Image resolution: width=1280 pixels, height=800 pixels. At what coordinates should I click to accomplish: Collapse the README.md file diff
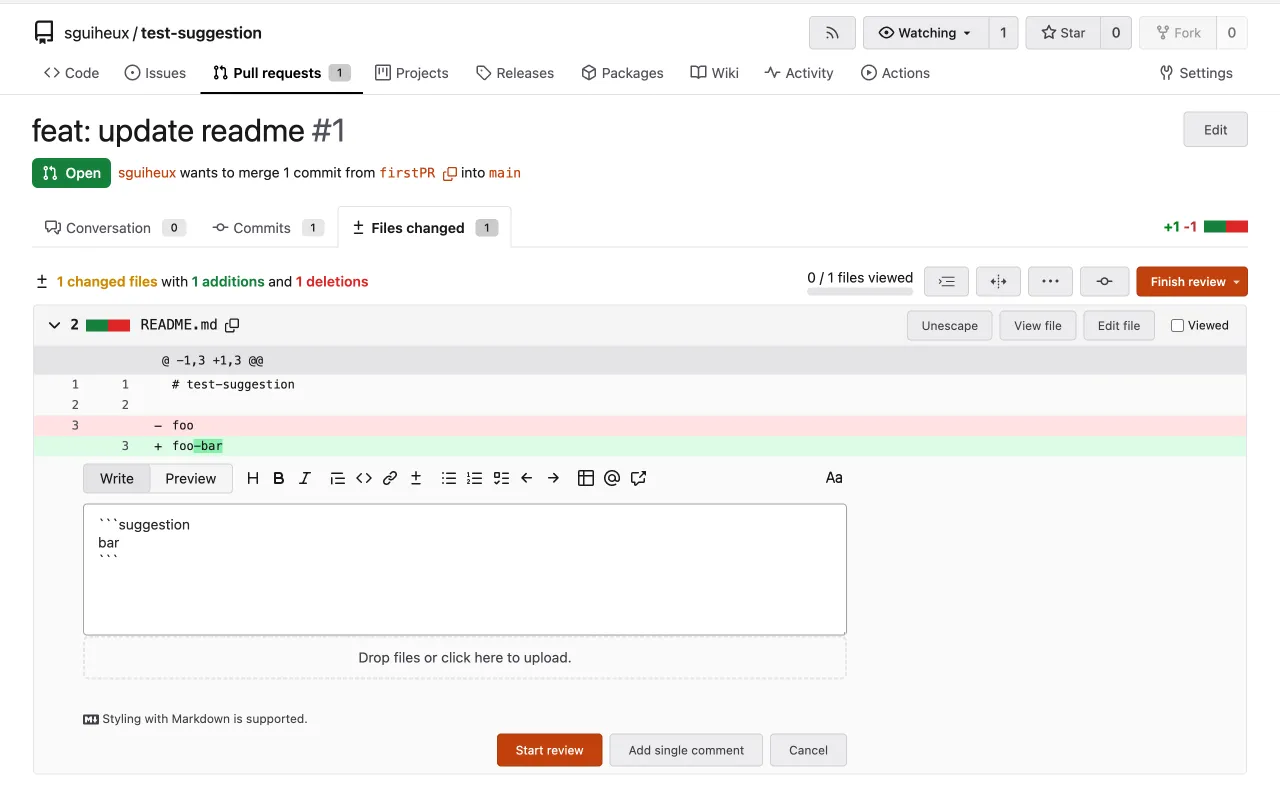(54, 325)
